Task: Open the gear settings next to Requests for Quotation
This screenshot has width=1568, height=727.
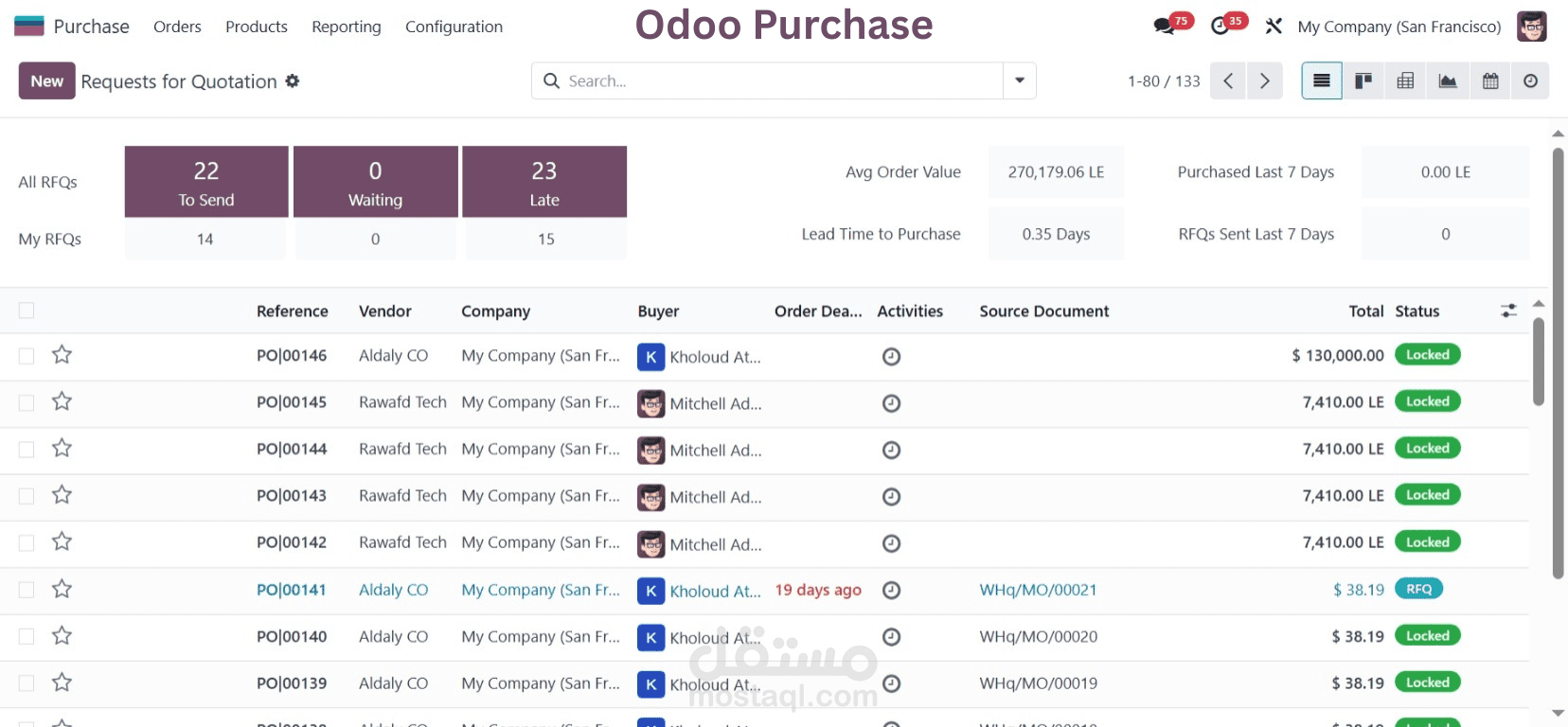Action: (x=293, y=81)
